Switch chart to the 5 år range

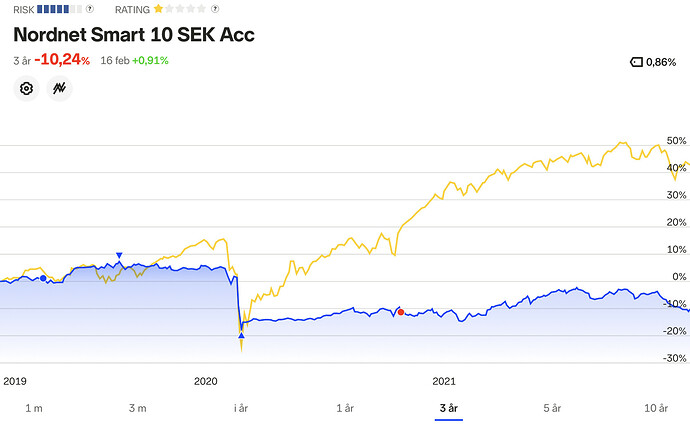(x=552, y=407)
